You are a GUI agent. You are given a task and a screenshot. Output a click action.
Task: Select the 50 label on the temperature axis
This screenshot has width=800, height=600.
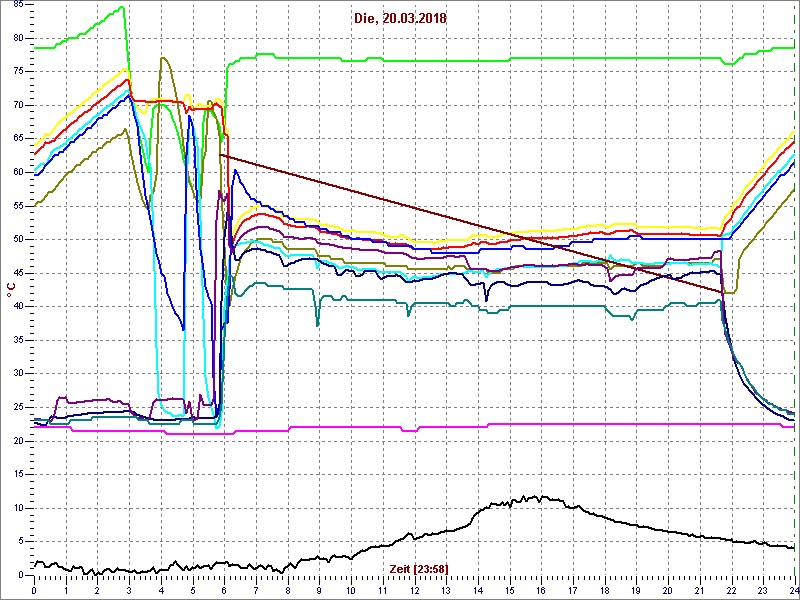click(20, 240)
